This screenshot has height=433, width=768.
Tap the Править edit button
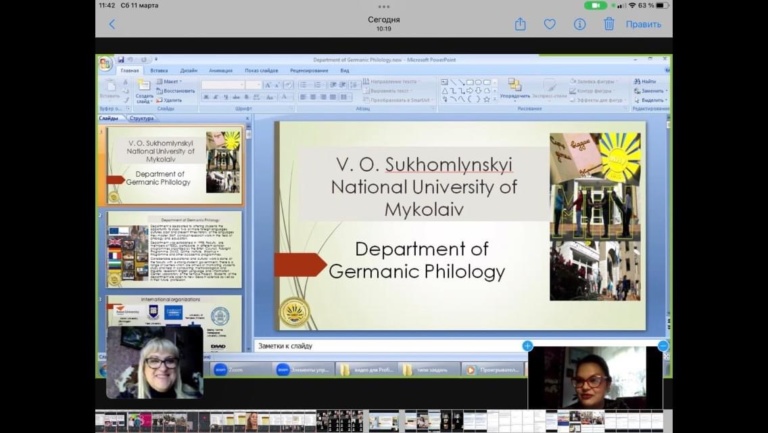coord(643,24)
